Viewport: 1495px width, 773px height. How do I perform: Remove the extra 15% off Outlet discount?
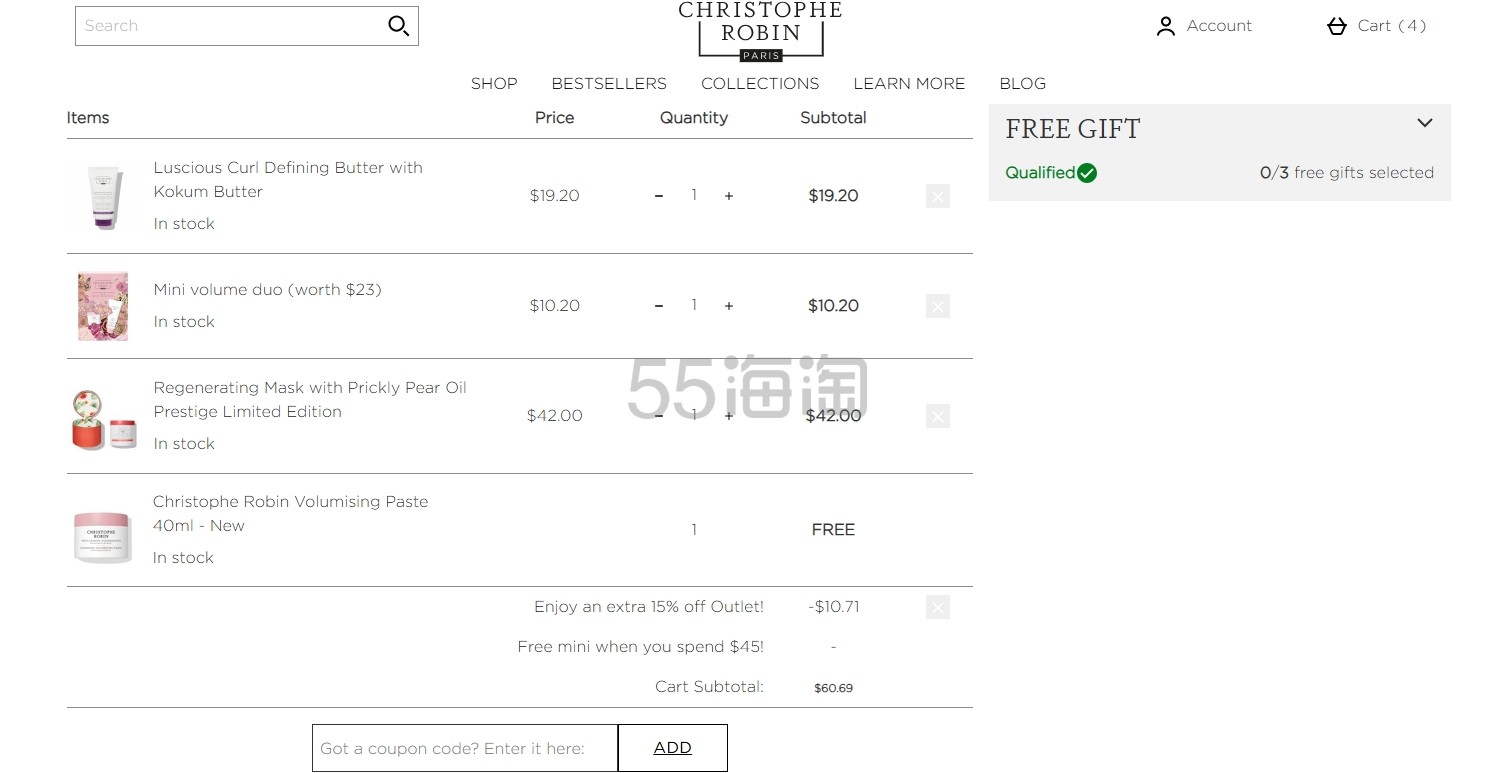tap(937, 607)
